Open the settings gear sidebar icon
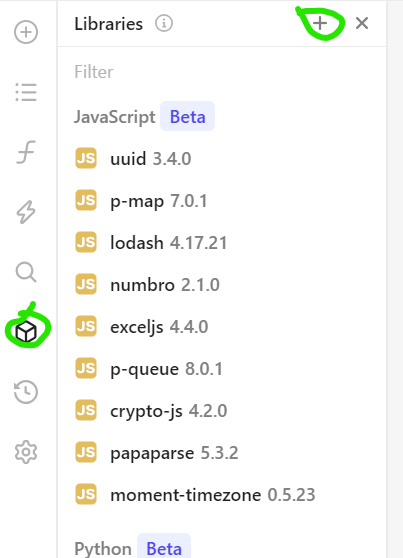The image size is (403, 558). point(26,452)
